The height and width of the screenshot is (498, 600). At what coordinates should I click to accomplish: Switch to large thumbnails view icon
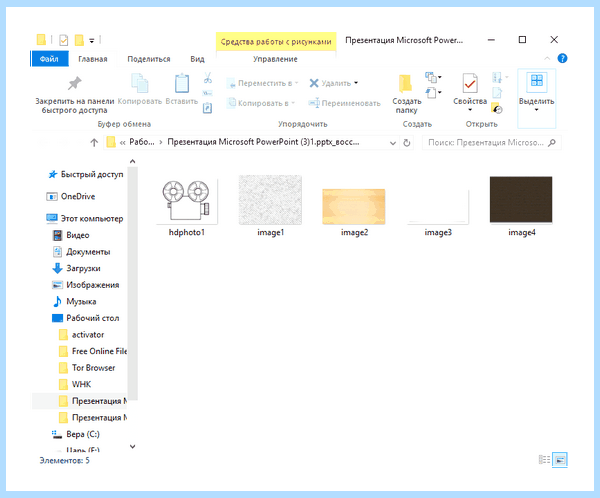click(x=560, y=459)
